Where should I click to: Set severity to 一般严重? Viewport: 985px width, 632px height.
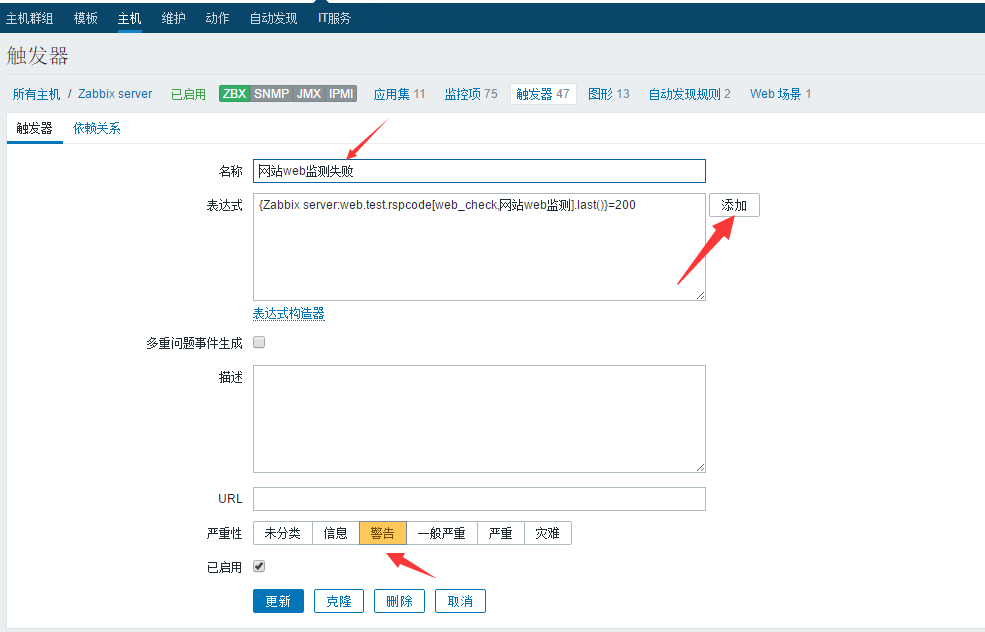[442, 533]
